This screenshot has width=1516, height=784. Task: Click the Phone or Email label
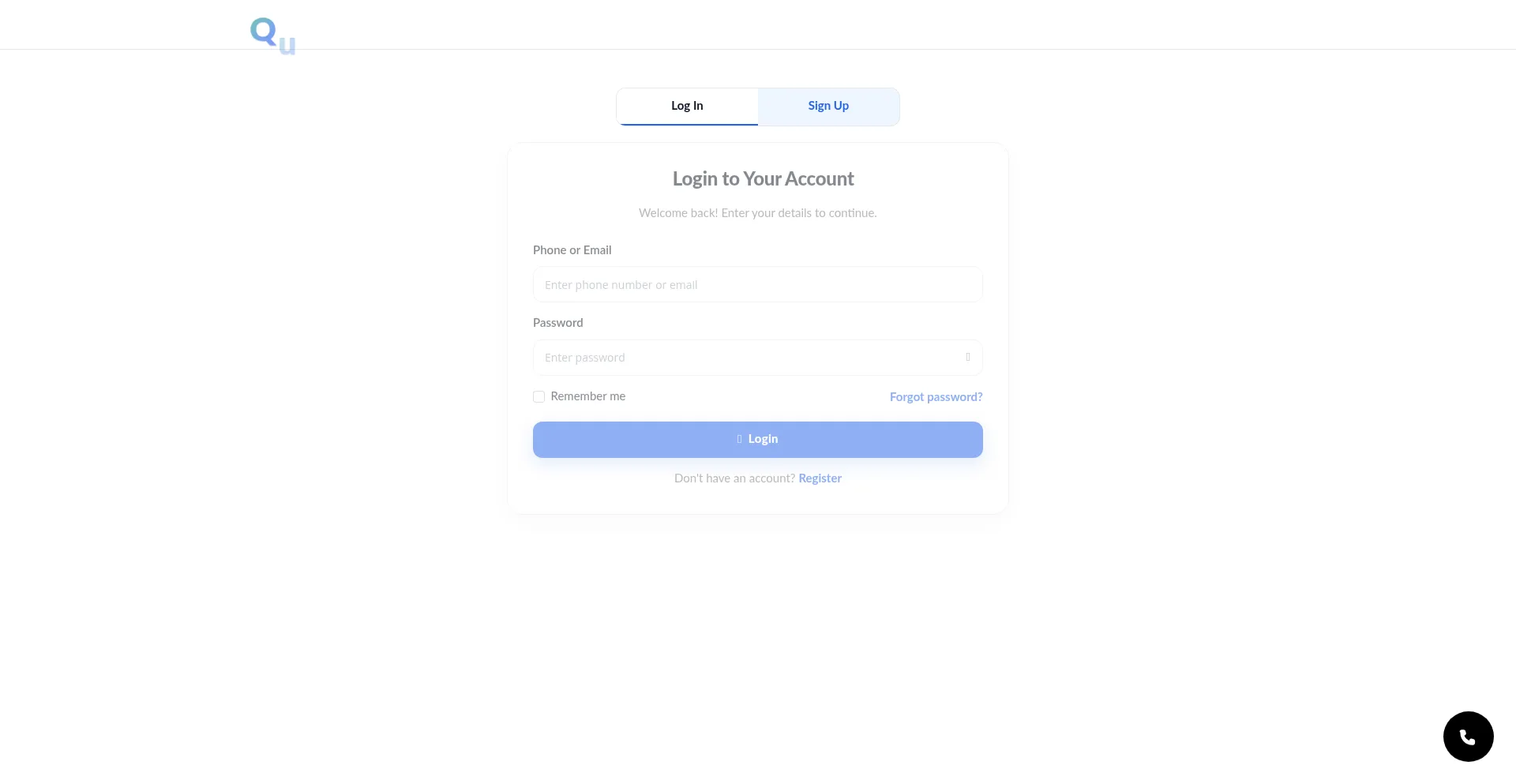coord(572,250)
